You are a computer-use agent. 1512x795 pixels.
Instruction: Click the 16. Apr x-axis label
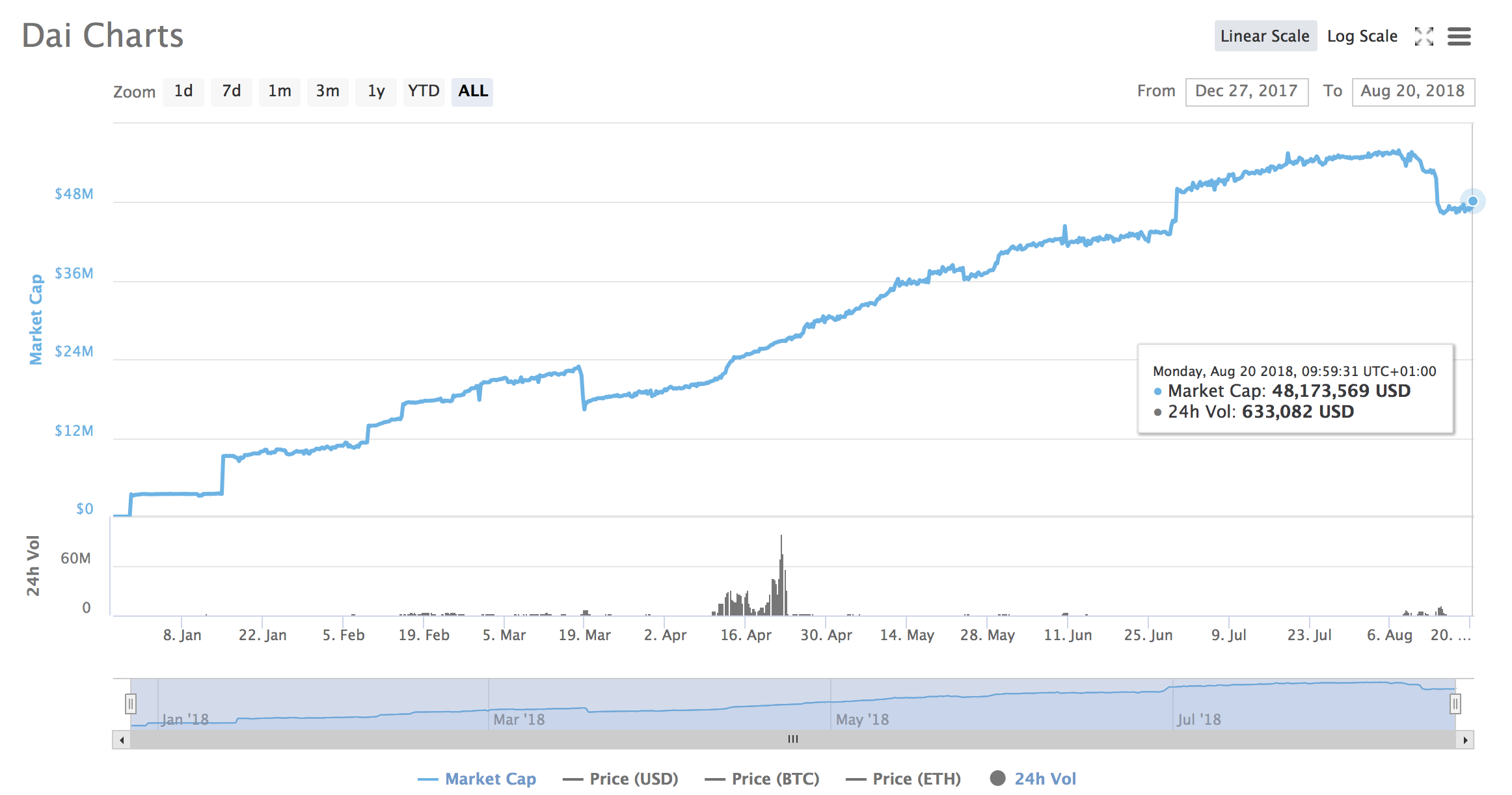point(746,635)
